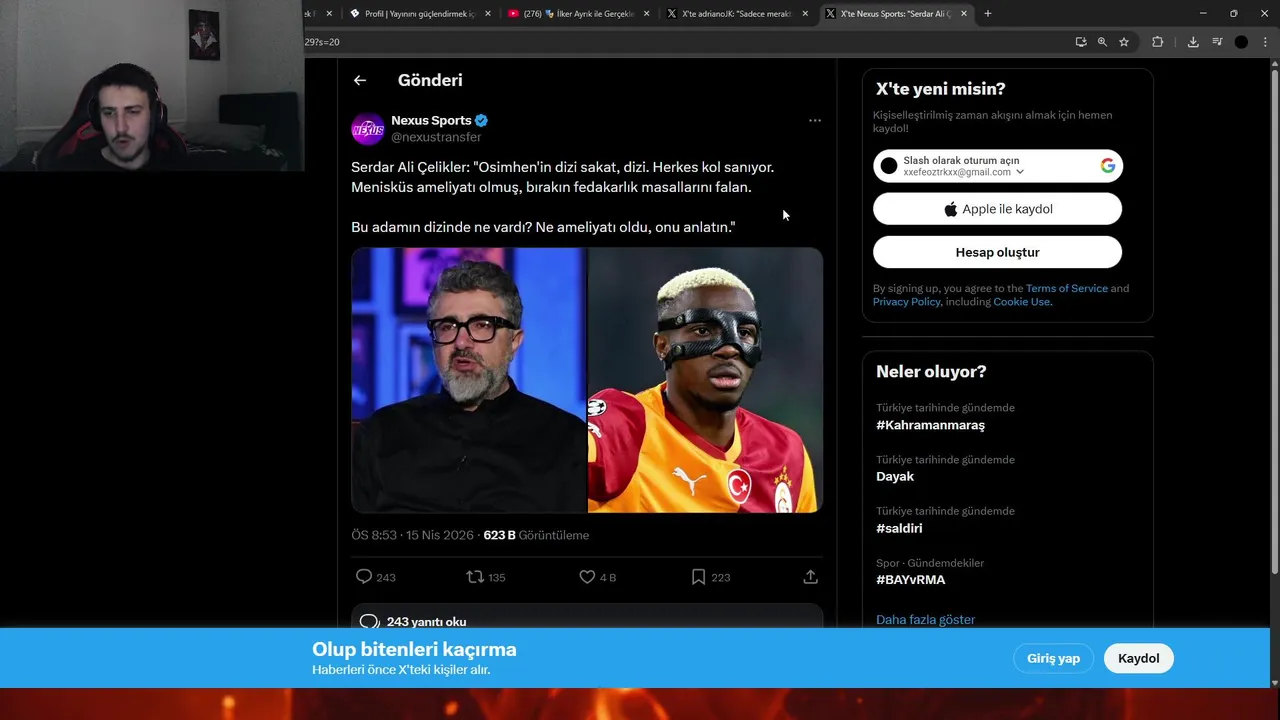
Task: Click the Google logo on sign-in button
Action: click(1108, 166)
